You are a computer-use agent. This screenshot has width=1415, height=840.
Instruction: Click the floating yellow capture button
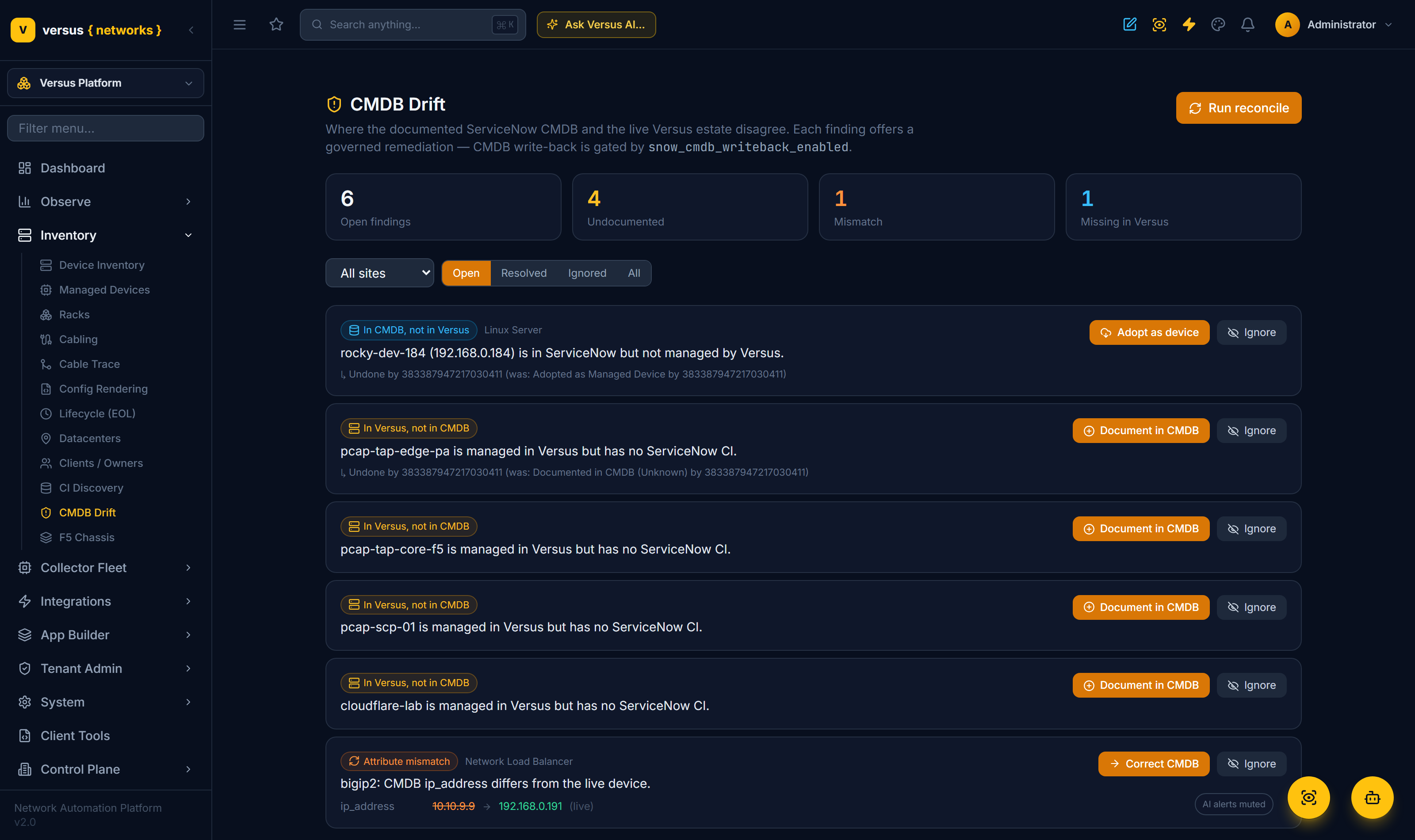(x=1308, y=798)
